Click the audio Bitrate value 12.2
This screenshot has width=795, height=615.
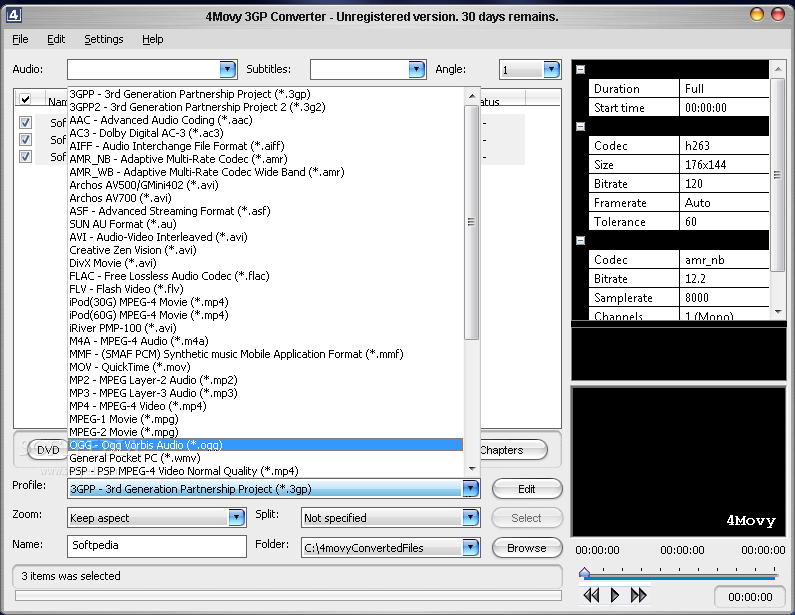724,279
